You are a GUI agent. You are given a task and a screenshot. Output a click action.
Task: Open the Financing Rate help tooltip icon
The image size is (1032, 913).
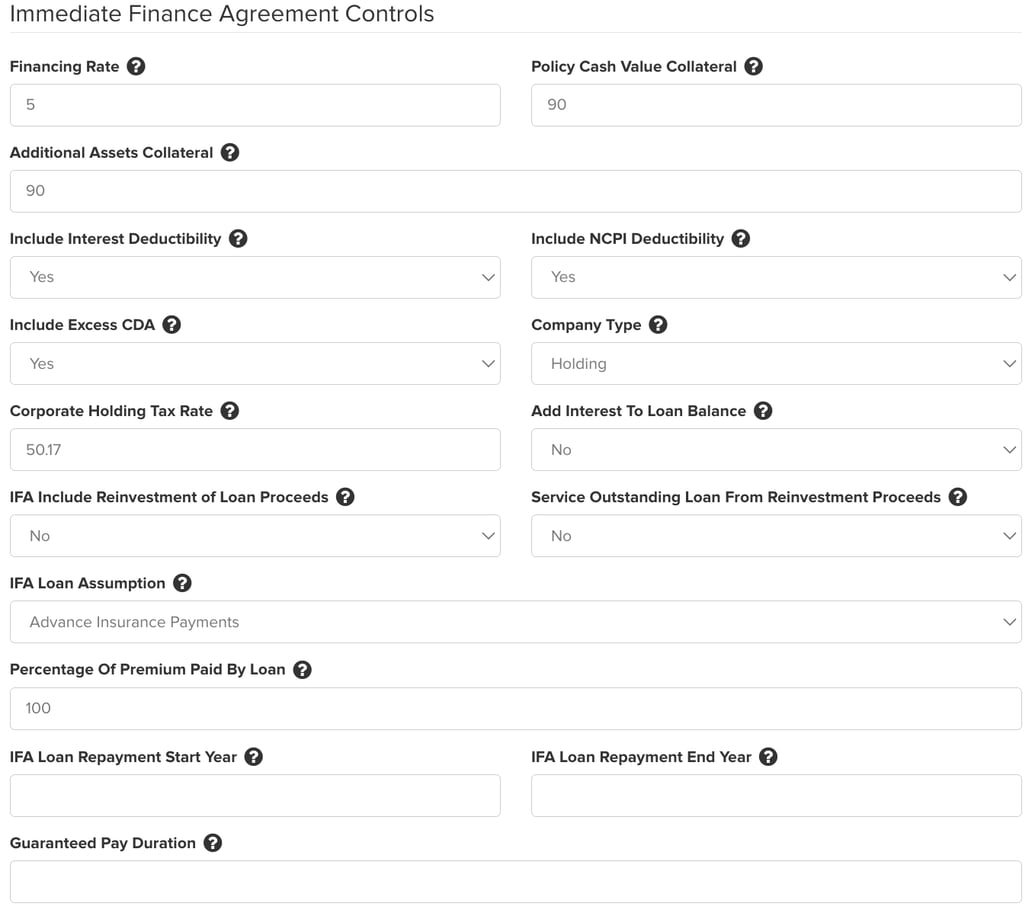pyautogui.click(x=137, y=66)
